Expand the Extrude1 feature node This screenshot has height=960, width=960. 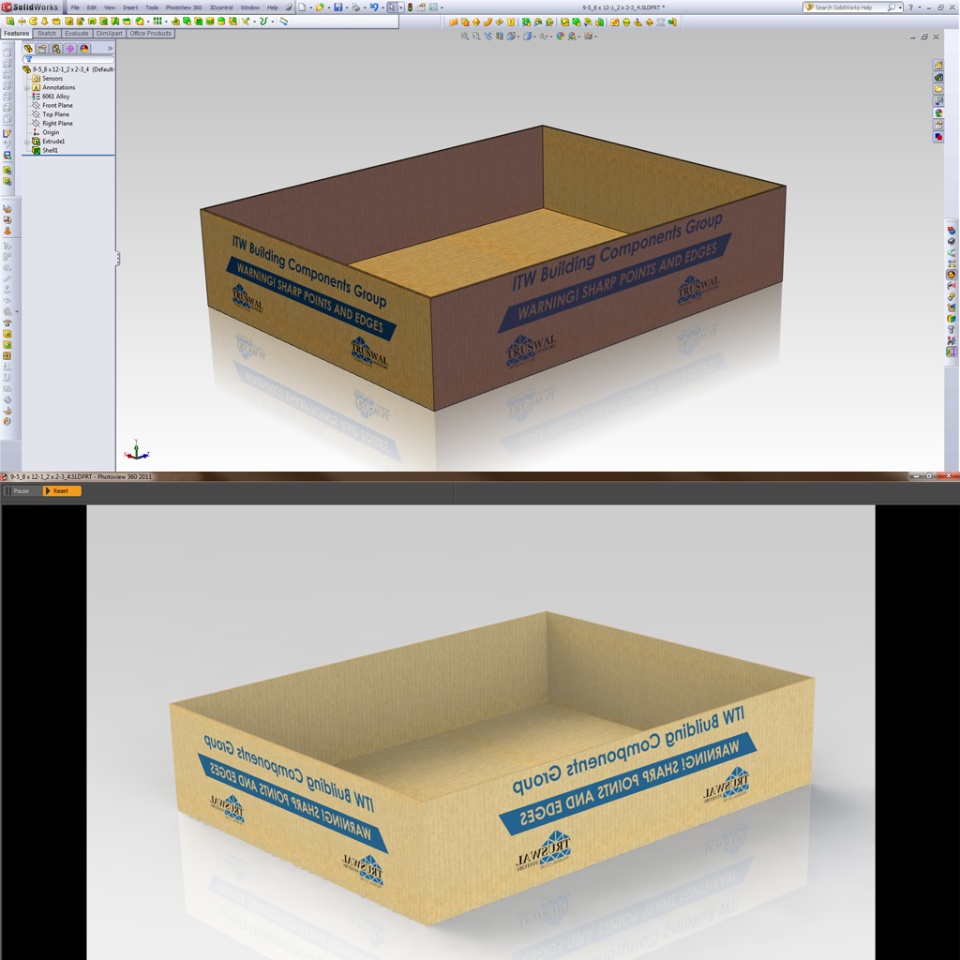point(27,141)
